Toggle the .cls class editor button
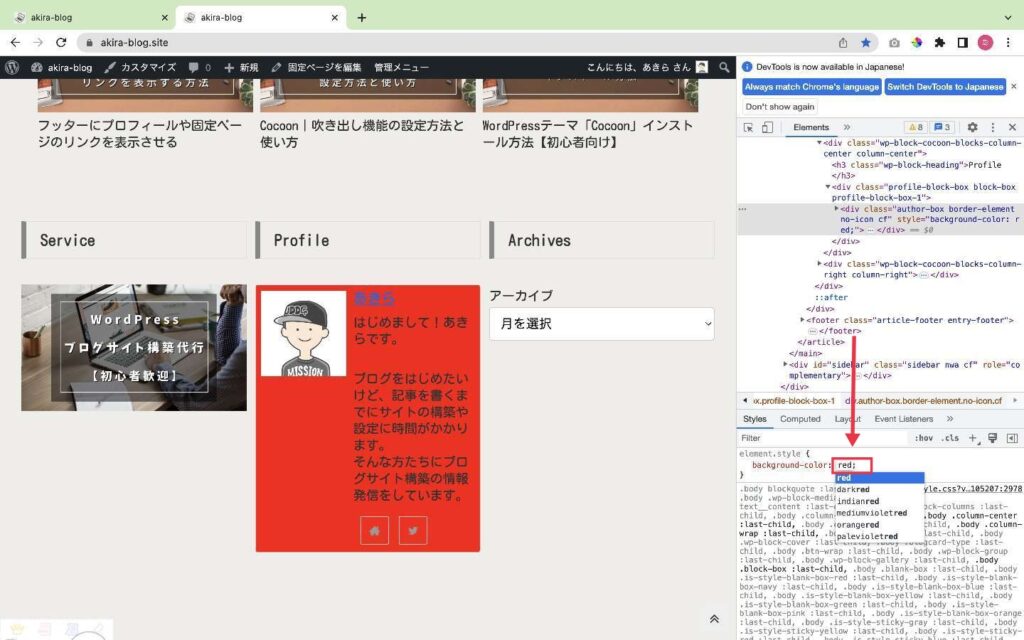 click(x=950, y=438)
